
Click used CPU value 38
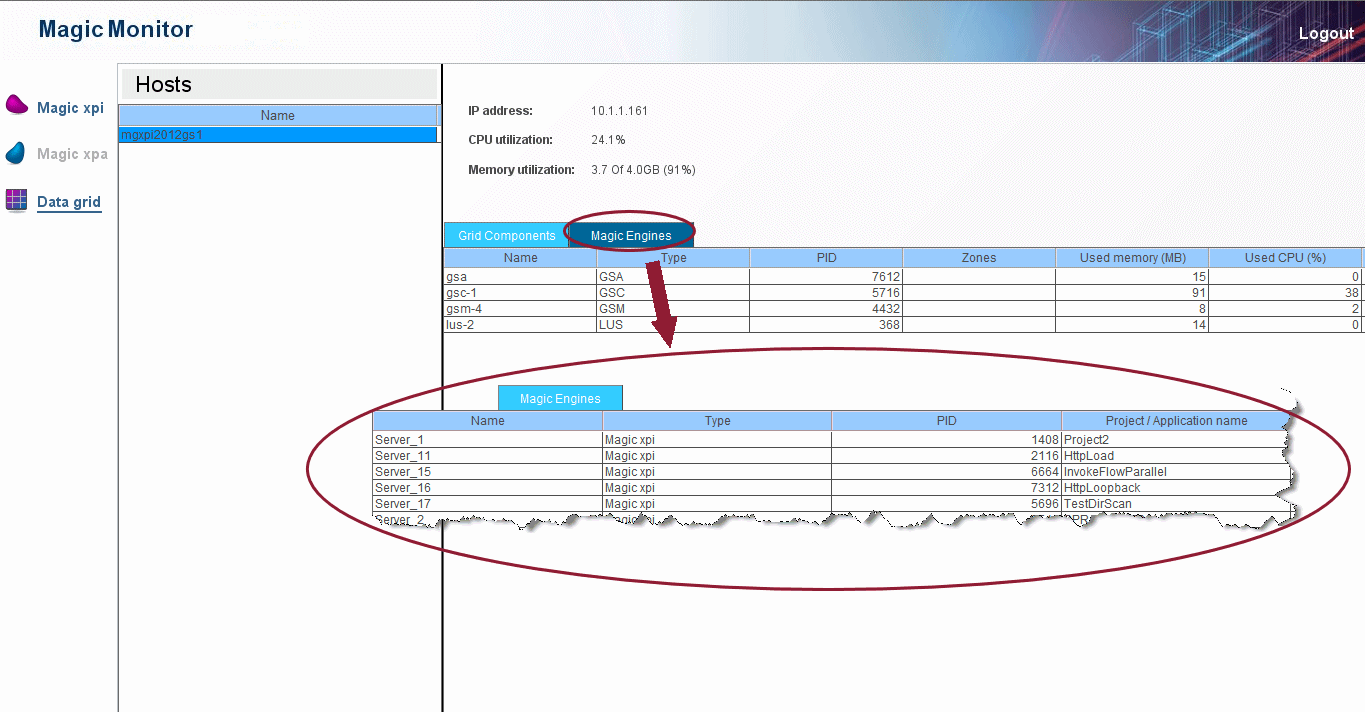(1352, 292)
